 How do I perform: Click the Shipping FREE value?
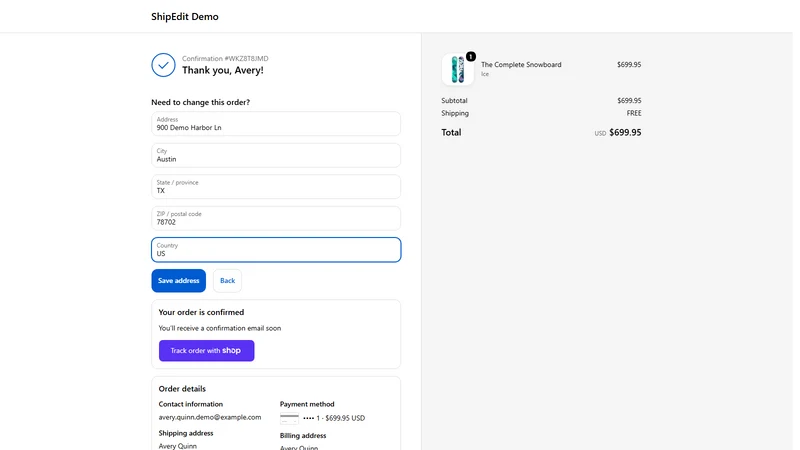634,113
